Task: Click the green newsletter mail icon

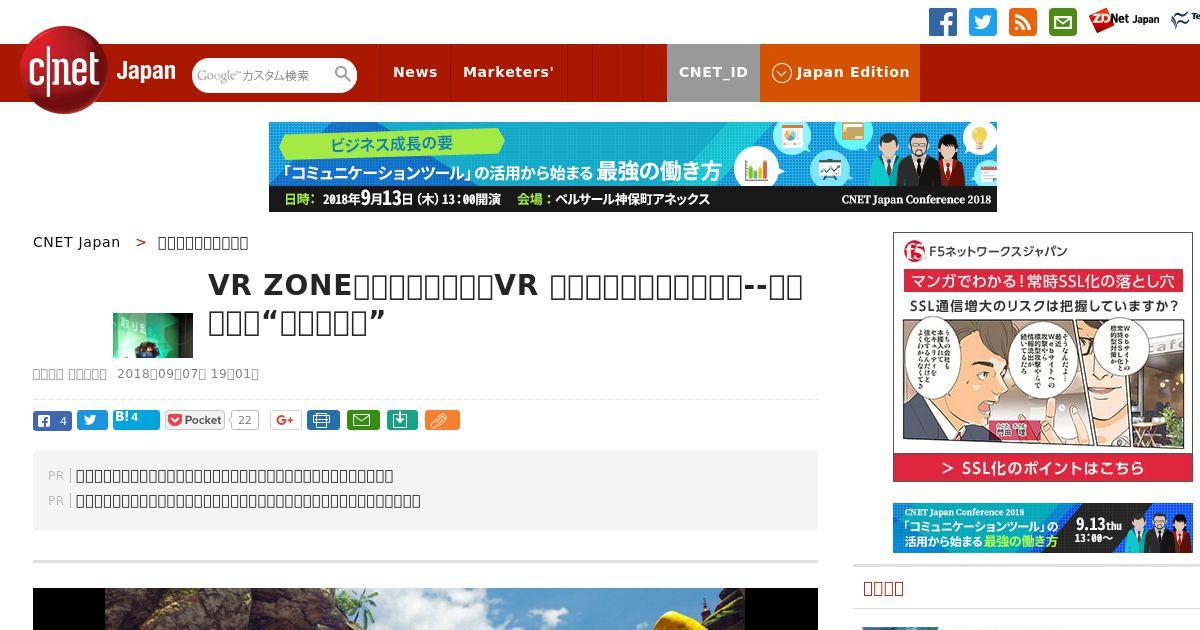Action: tap(1063, 22)
